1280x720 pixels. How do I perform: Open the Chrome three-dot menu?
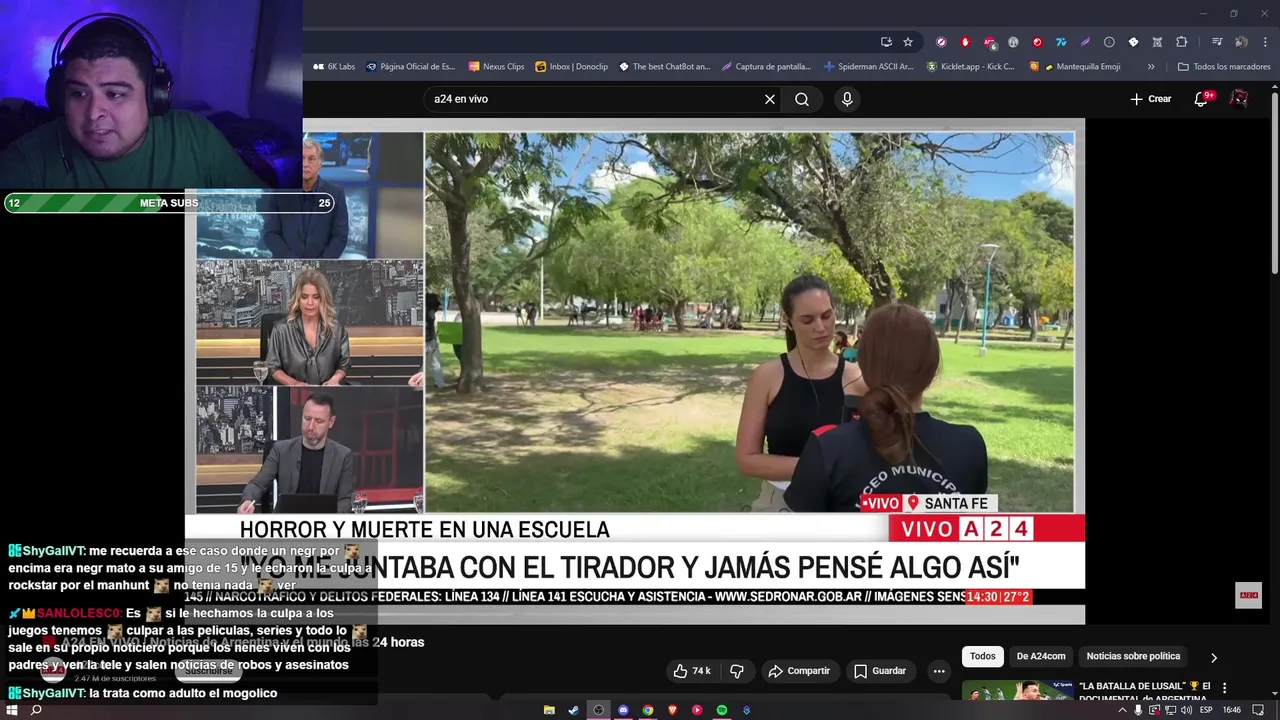coord(1264,42)
